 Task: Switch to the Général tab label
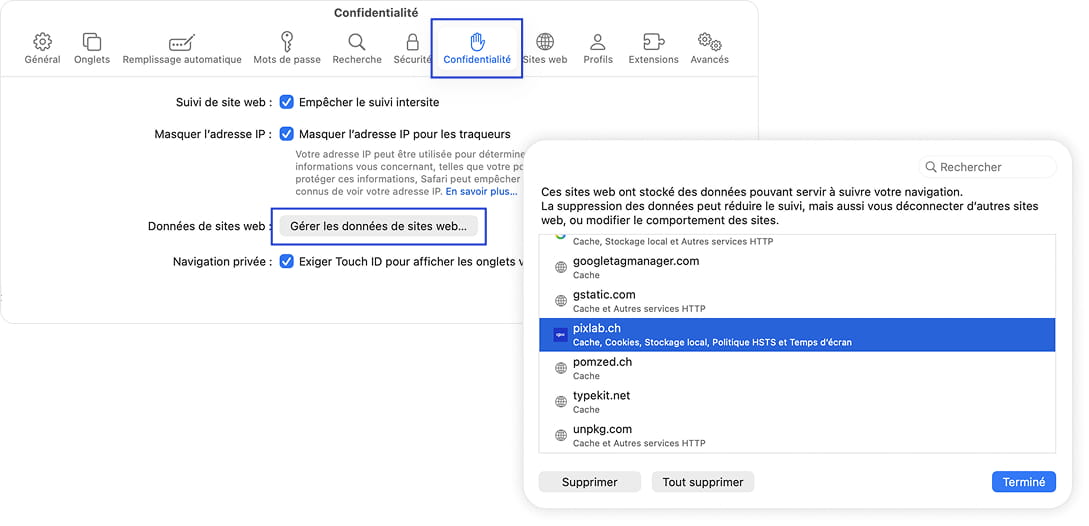coord(42,60)
